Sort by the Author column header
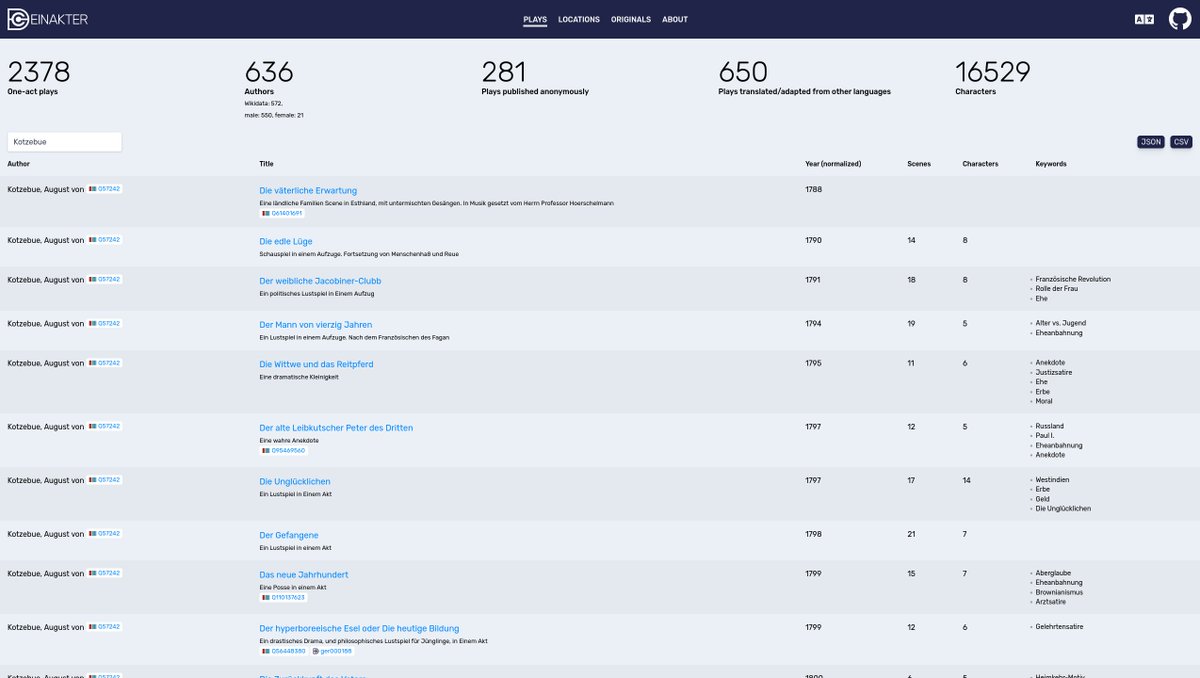 [20, 164]
